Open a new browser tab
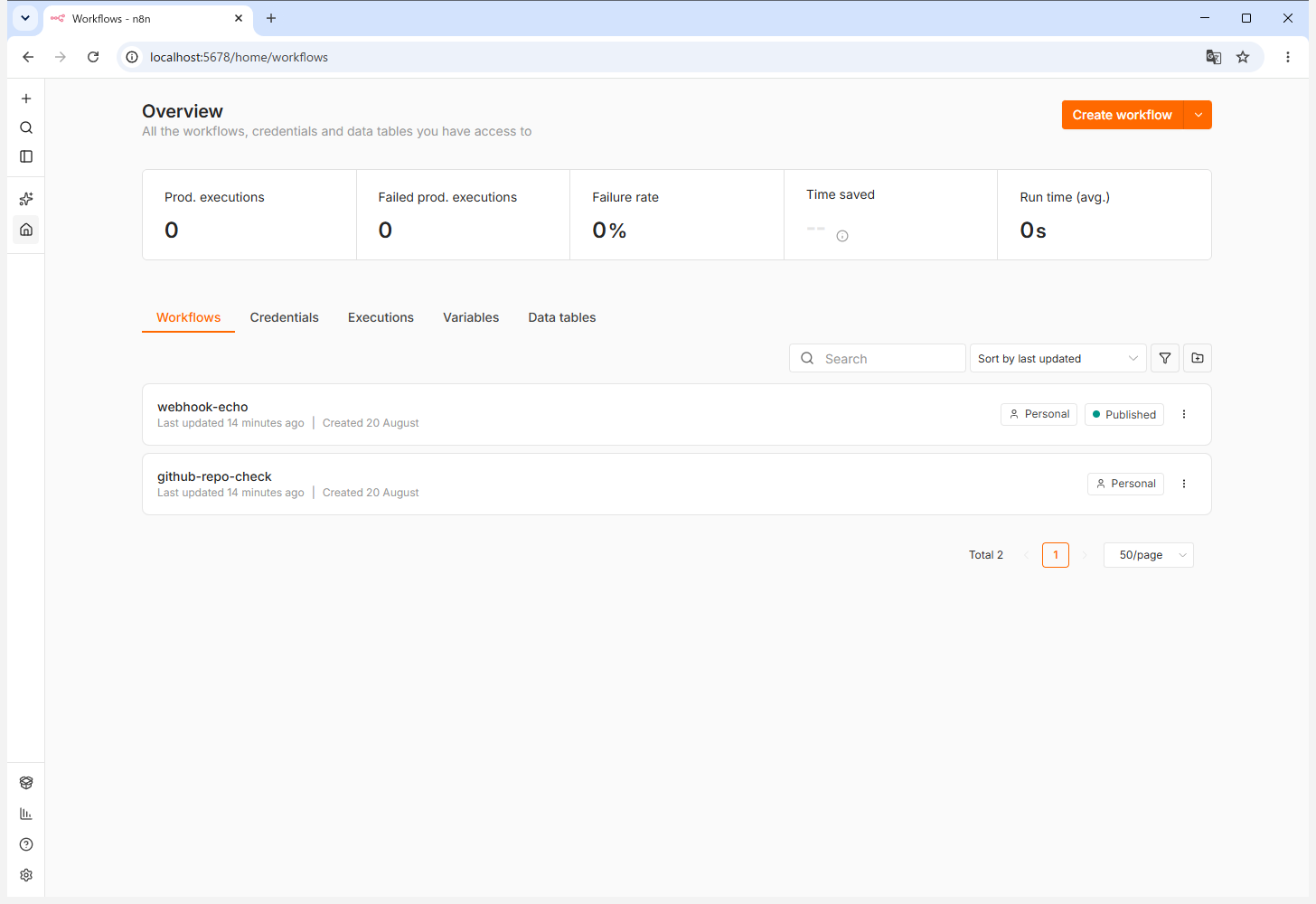 click(271, 18)
